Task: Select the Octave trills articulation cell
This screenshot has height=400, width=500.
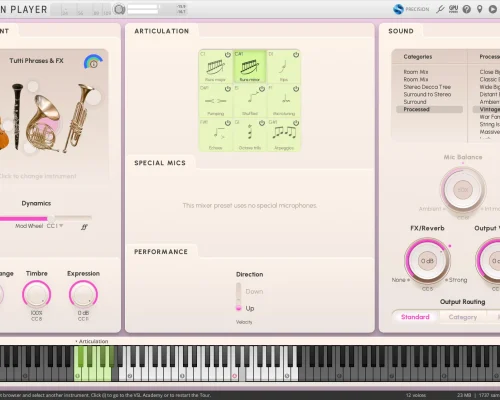Action: pos(250,135)
